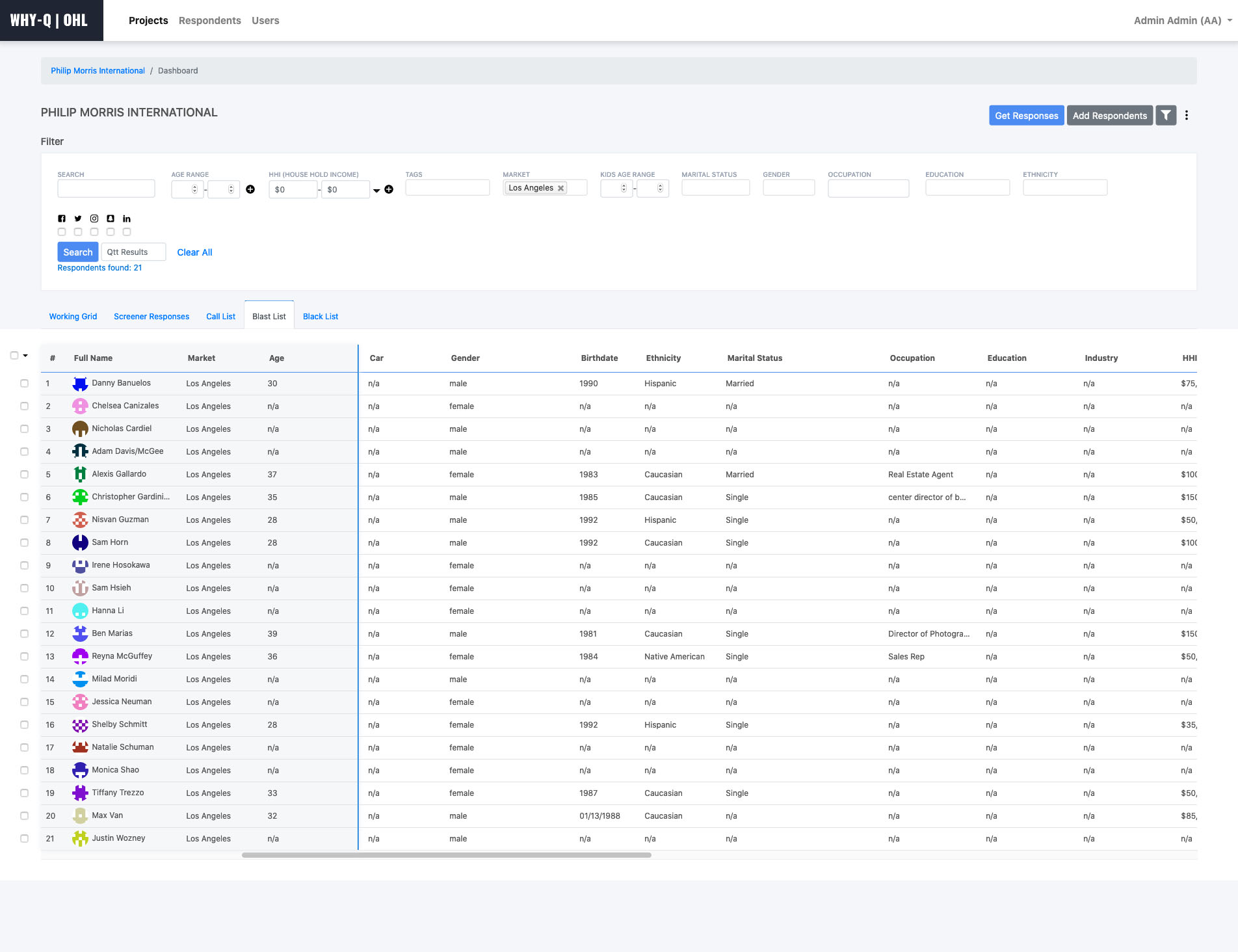The height and width of the screenshot is (952, 1238).
Task: Click the Instagram icon in filters
Action: coord(94,218)
